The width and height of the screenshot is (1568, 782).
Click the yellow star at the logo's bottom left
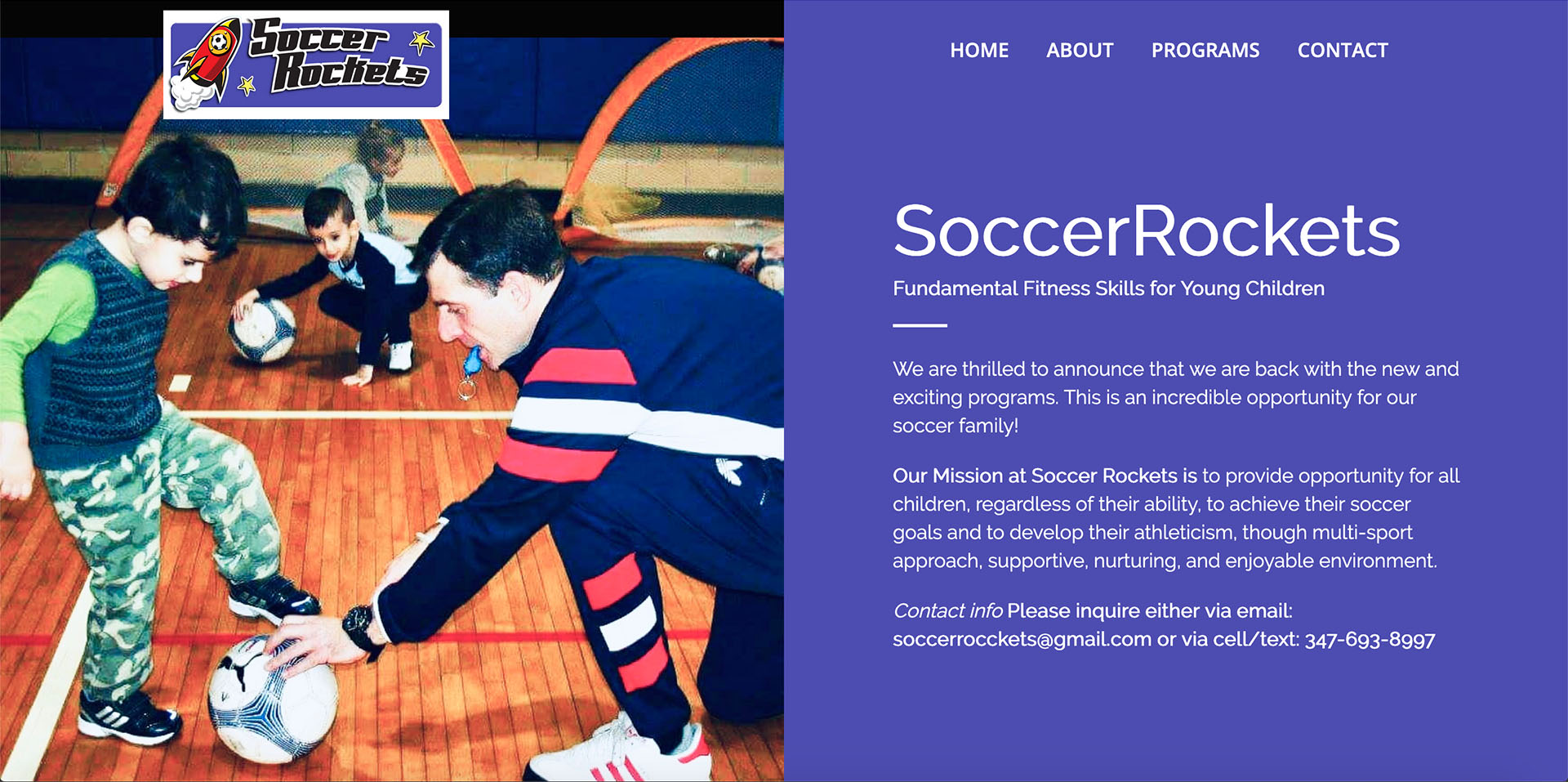[x=247, y=84]
